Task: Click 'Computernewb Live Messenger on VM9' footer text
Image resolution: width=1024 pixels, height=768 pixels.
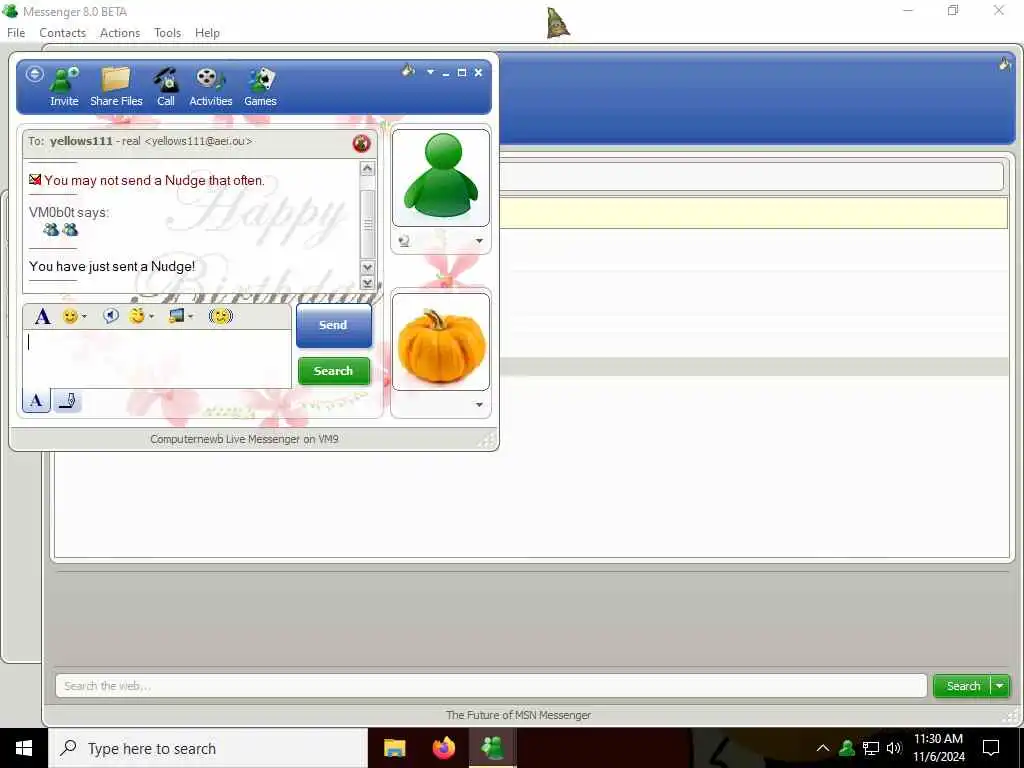Action: (244, 439)
